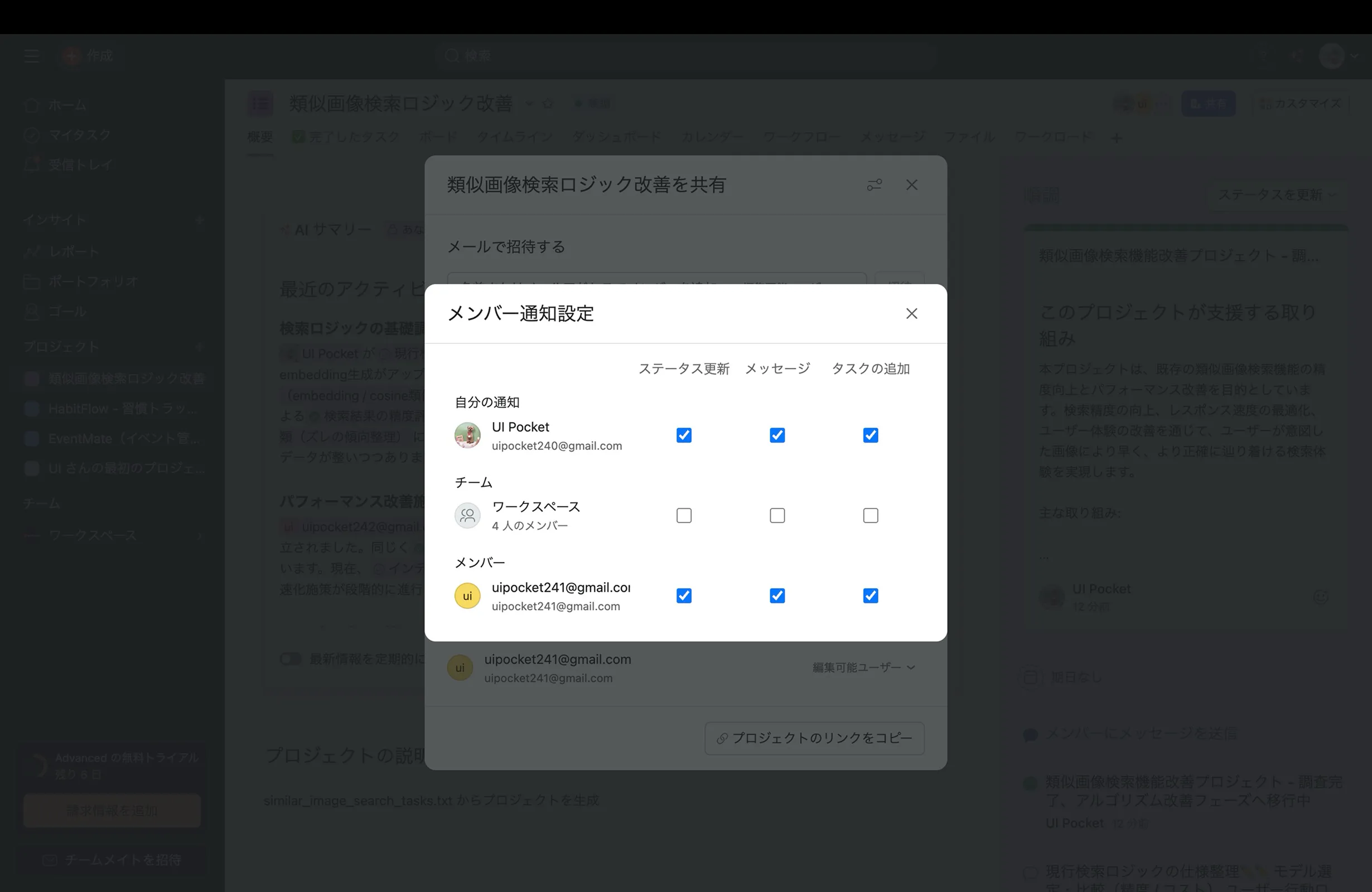Screen dimensions: 1372x892
Task: Click メンバーにメッセージを送信 link
Action: [1141, 734]
